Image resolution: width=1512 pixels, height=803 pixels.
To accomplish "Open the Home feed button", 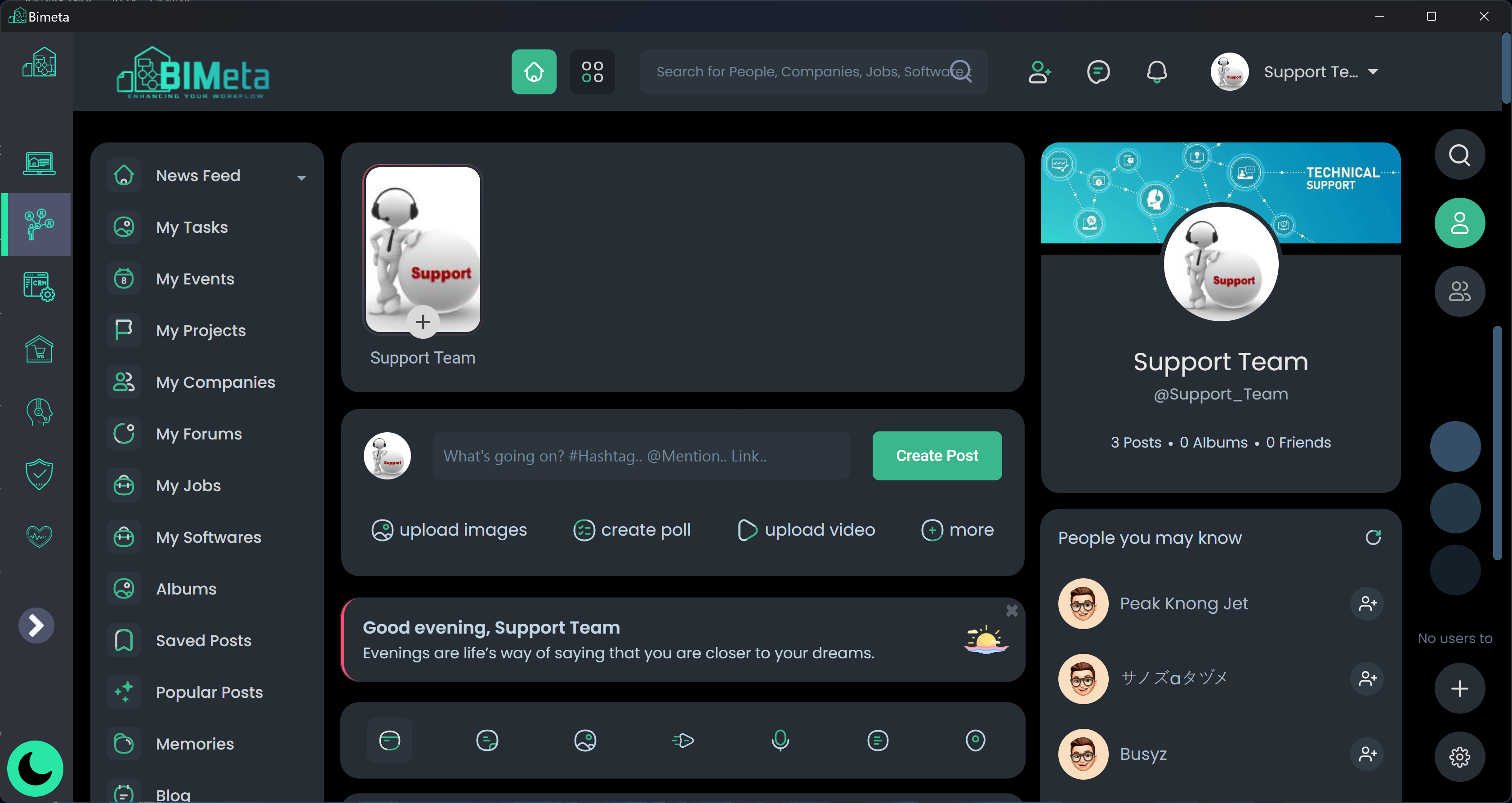I will pos(534,71).
